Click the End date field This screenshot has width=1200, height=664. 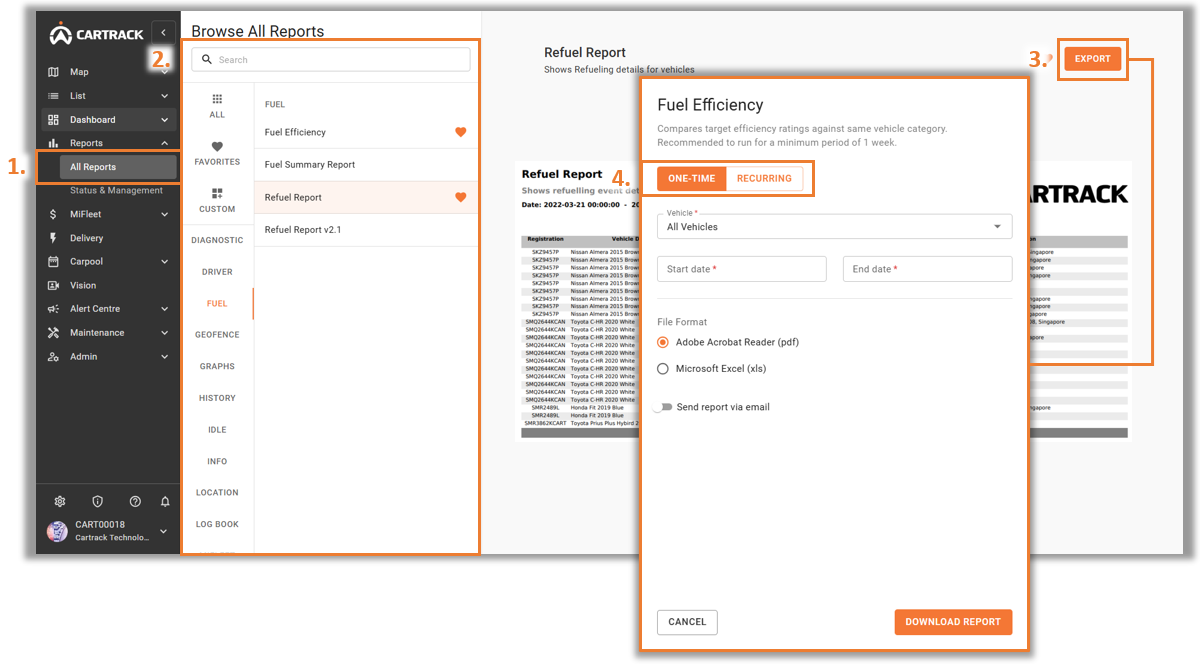click(x=927, y=269)
